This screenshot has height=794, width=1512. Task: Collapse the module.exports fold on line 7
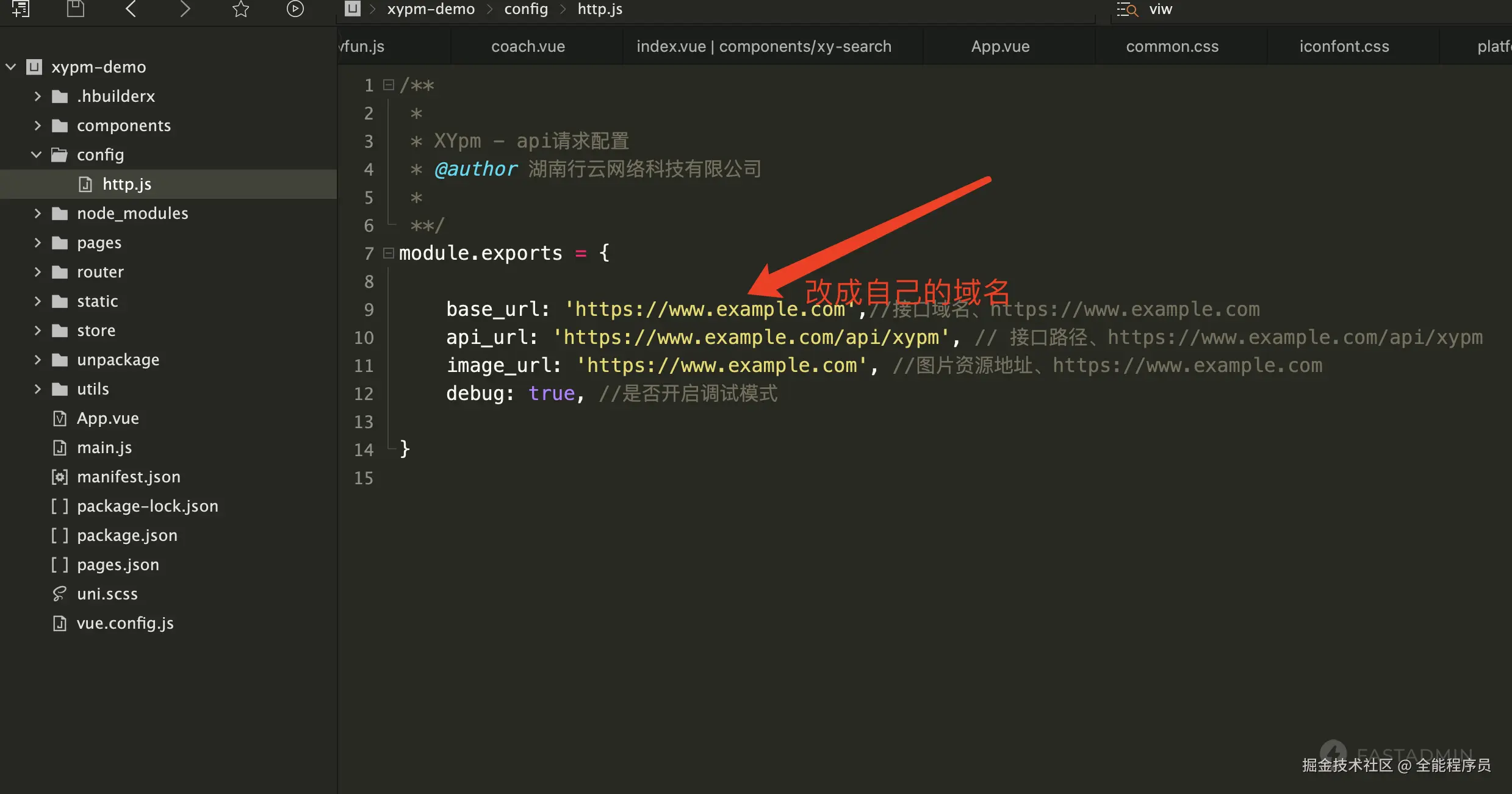coord(388,252)
